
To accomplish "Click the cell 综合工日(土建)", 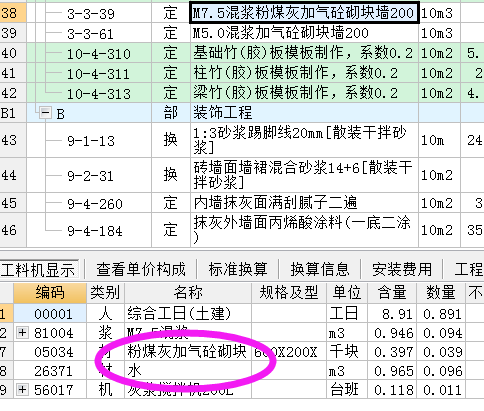I will [x=188, y=314].
